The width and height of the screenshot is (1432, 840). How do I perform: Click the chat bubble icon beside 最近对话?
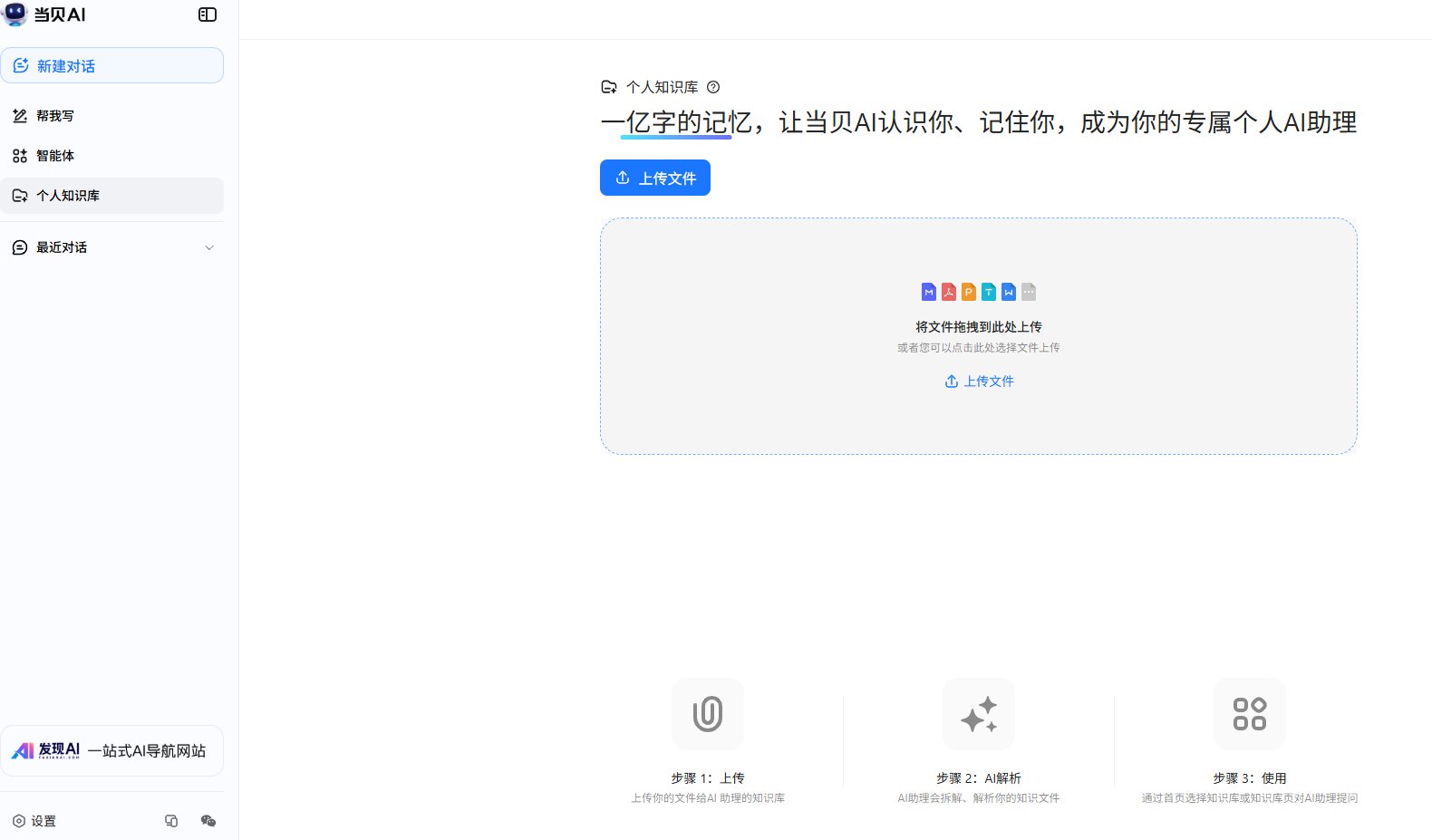coord(20,247)
